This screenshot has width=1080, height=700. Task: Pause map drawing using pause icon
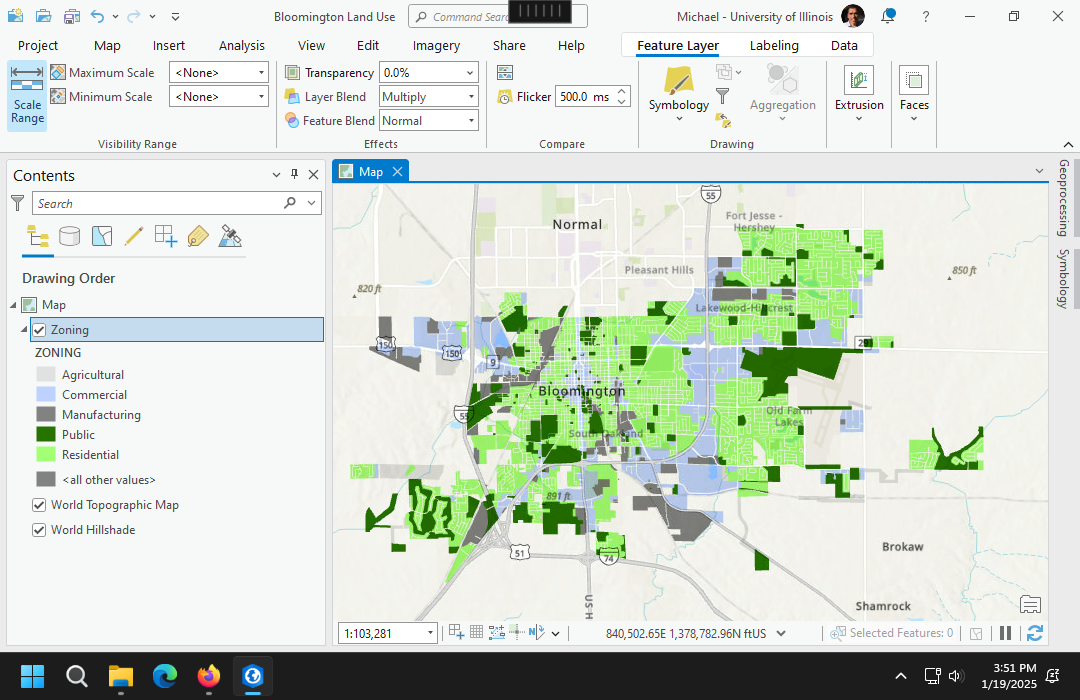tap(1006, 633)
